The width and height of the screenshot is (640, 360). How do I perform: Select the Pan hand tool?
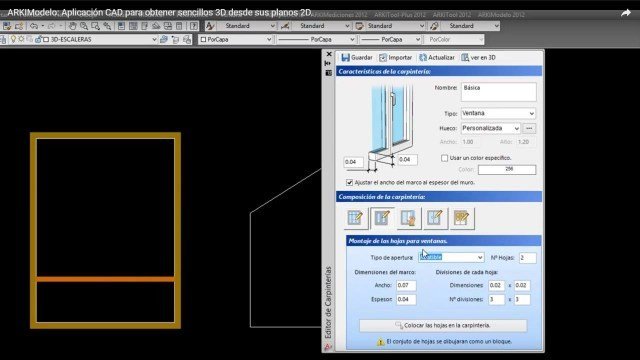pos(72,26)
